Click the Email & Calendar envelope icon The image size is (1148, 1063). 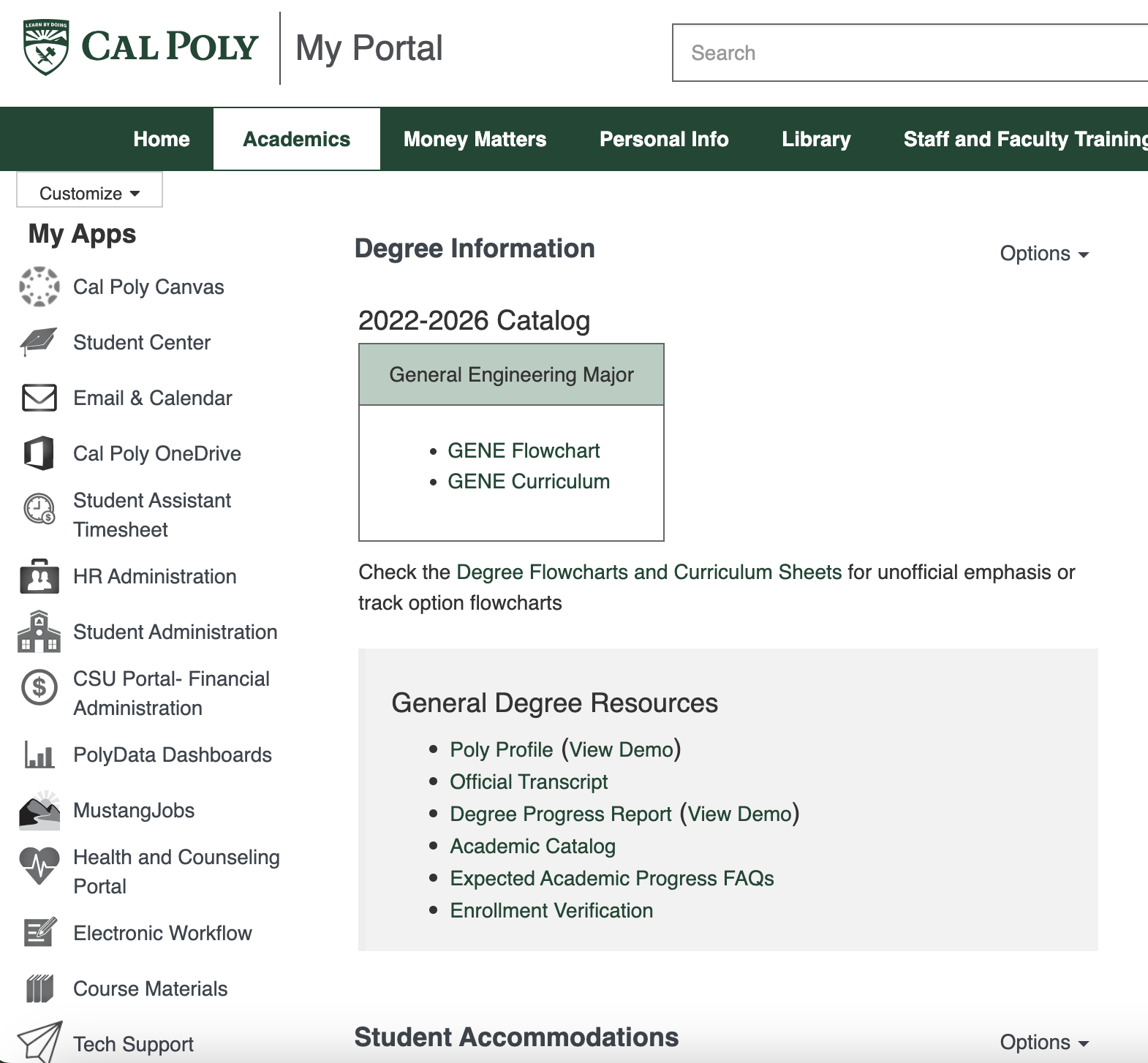coord(39,398)
